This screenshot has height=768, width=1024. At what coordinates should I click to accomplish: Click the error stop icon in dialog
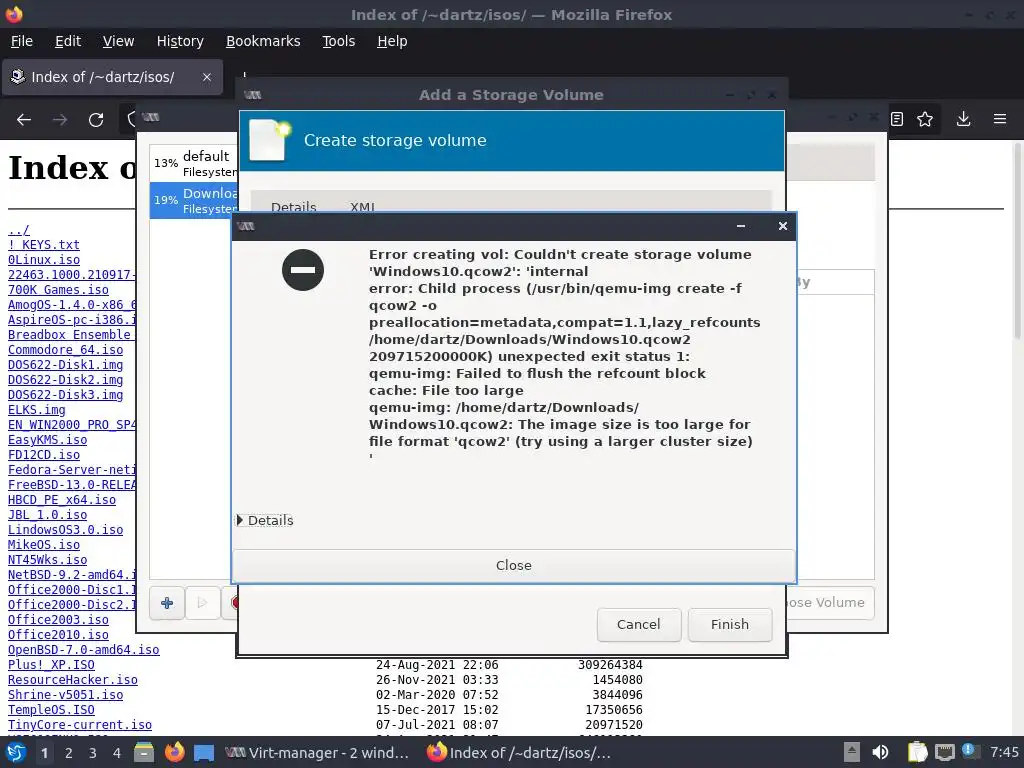click(x=303, y=270)
